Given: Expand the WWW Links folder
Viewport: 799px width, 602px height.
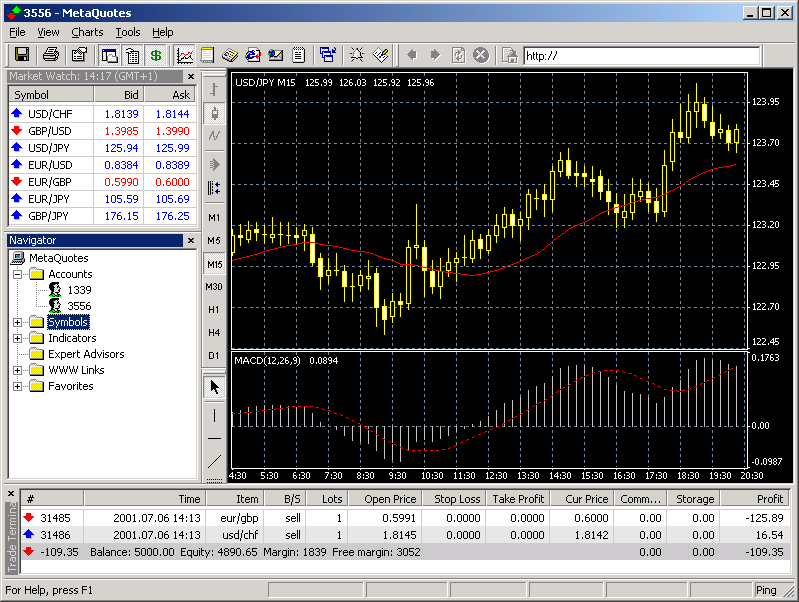Looking at the screenshot, I should click(17, 370).
